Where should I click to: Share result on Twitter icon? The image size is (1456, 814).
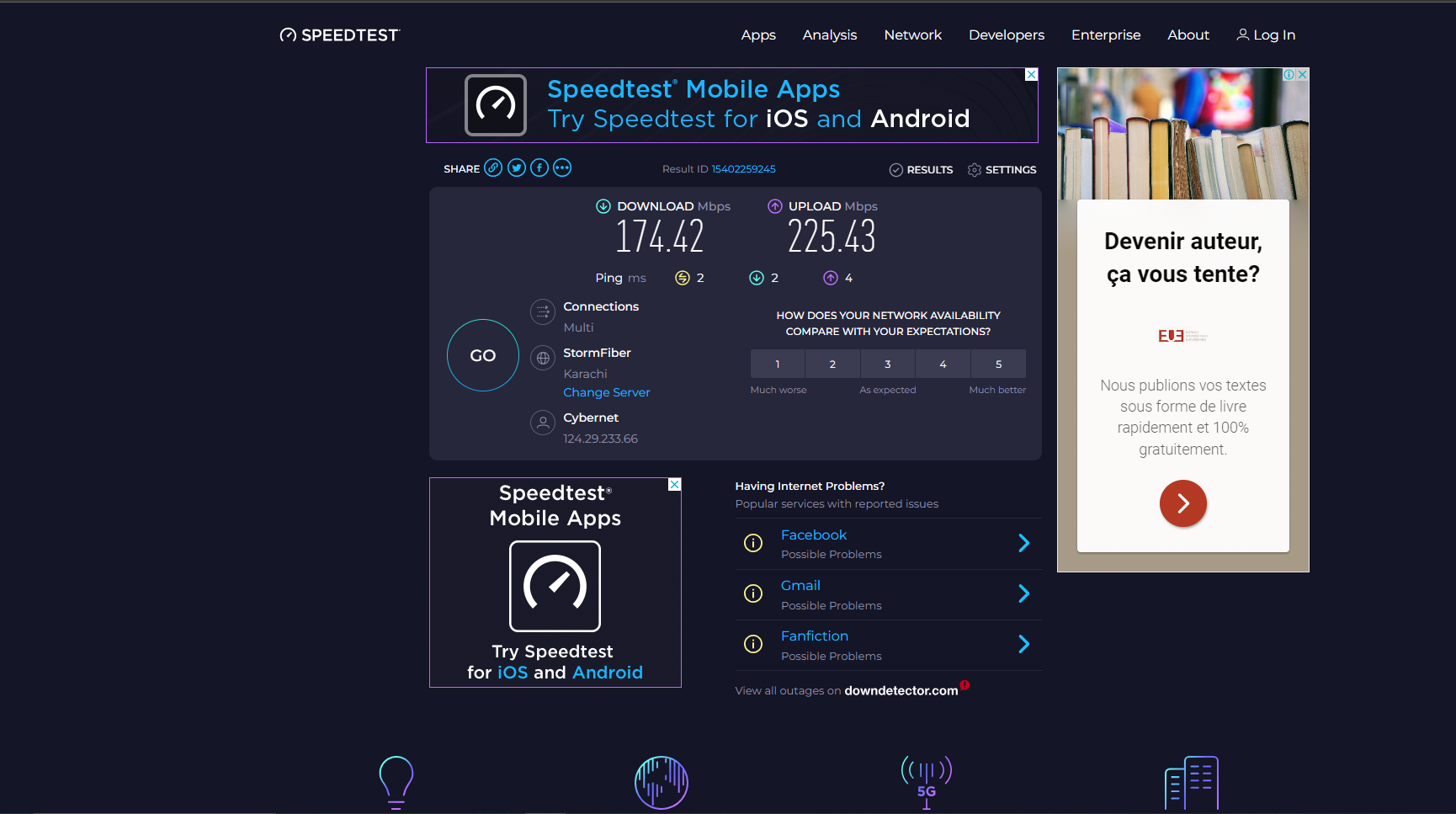[x=517, y=168]
